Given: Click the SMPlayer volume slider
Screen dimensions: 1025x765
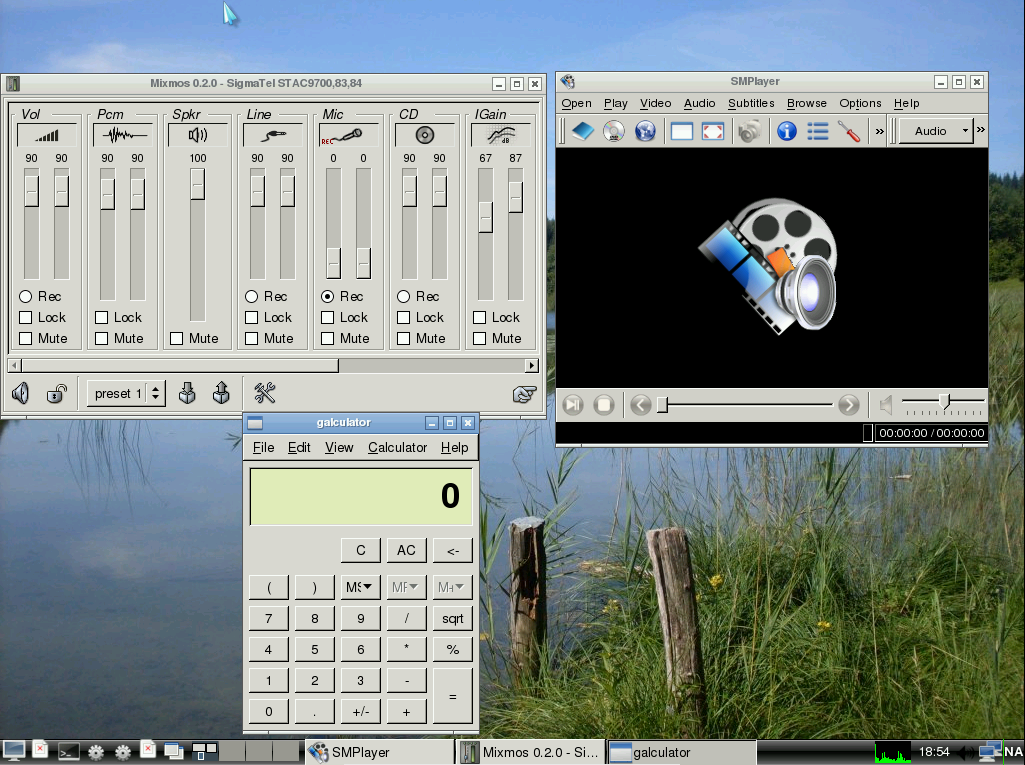Looking at the screenshot, I should 943,401.
